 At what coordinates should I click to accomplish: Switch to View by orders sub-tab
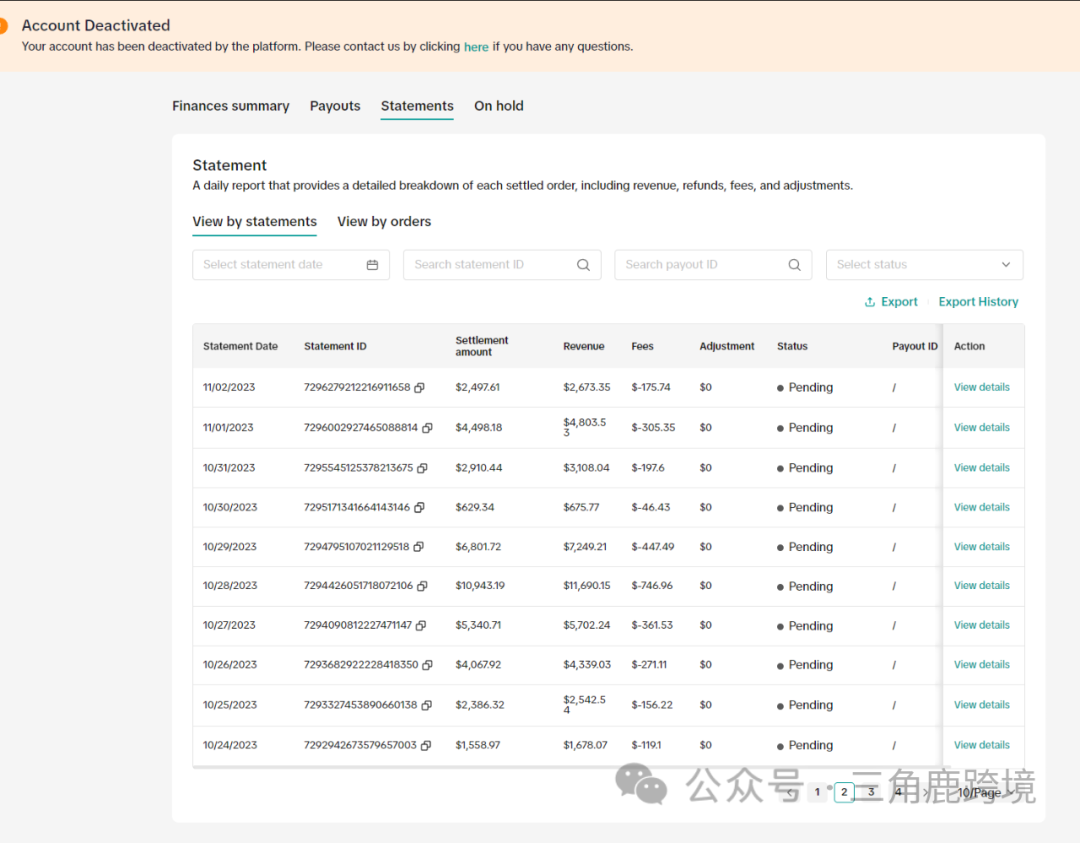(x=384, y=222)
